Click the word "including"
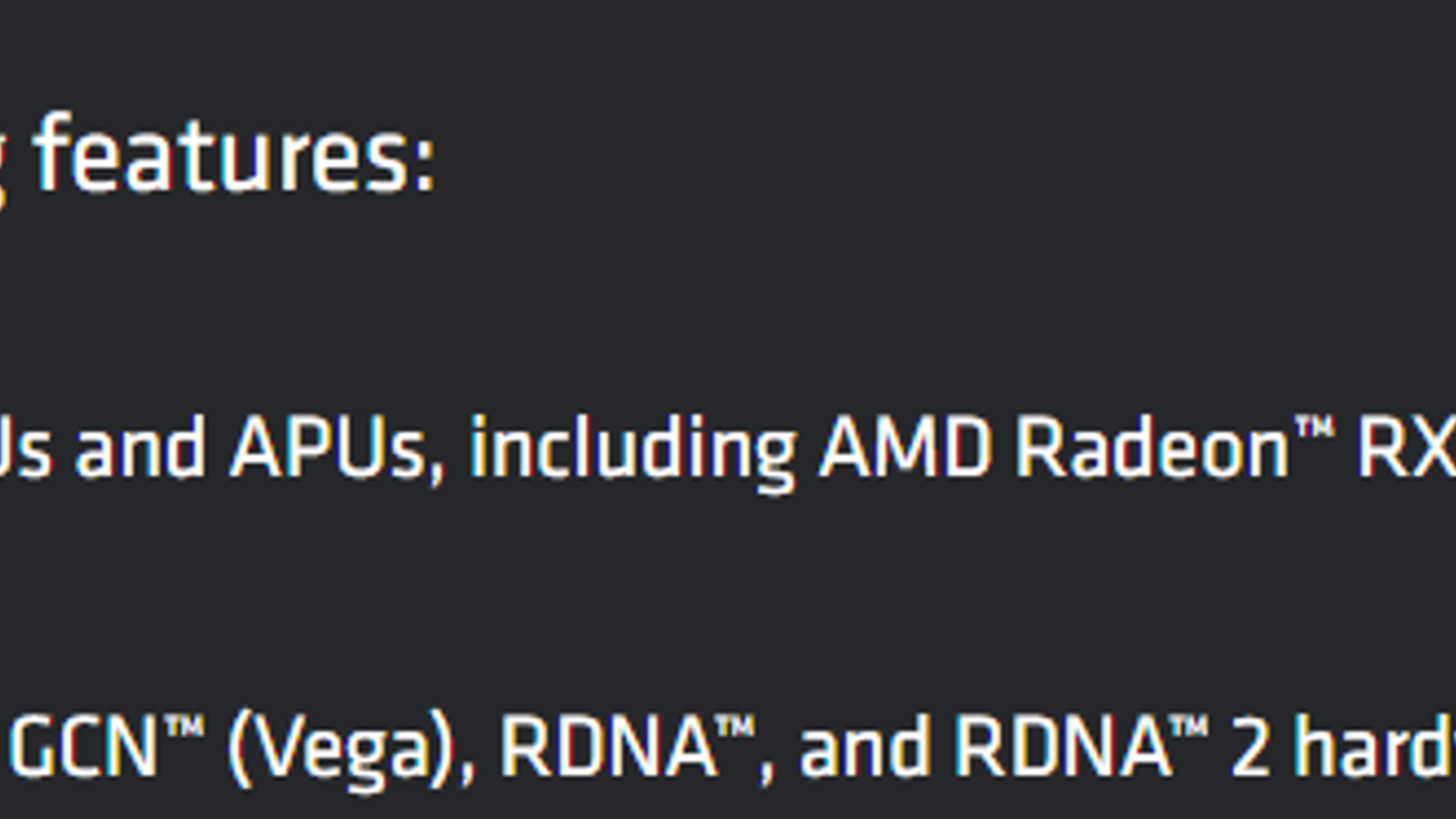 (632, 450)
